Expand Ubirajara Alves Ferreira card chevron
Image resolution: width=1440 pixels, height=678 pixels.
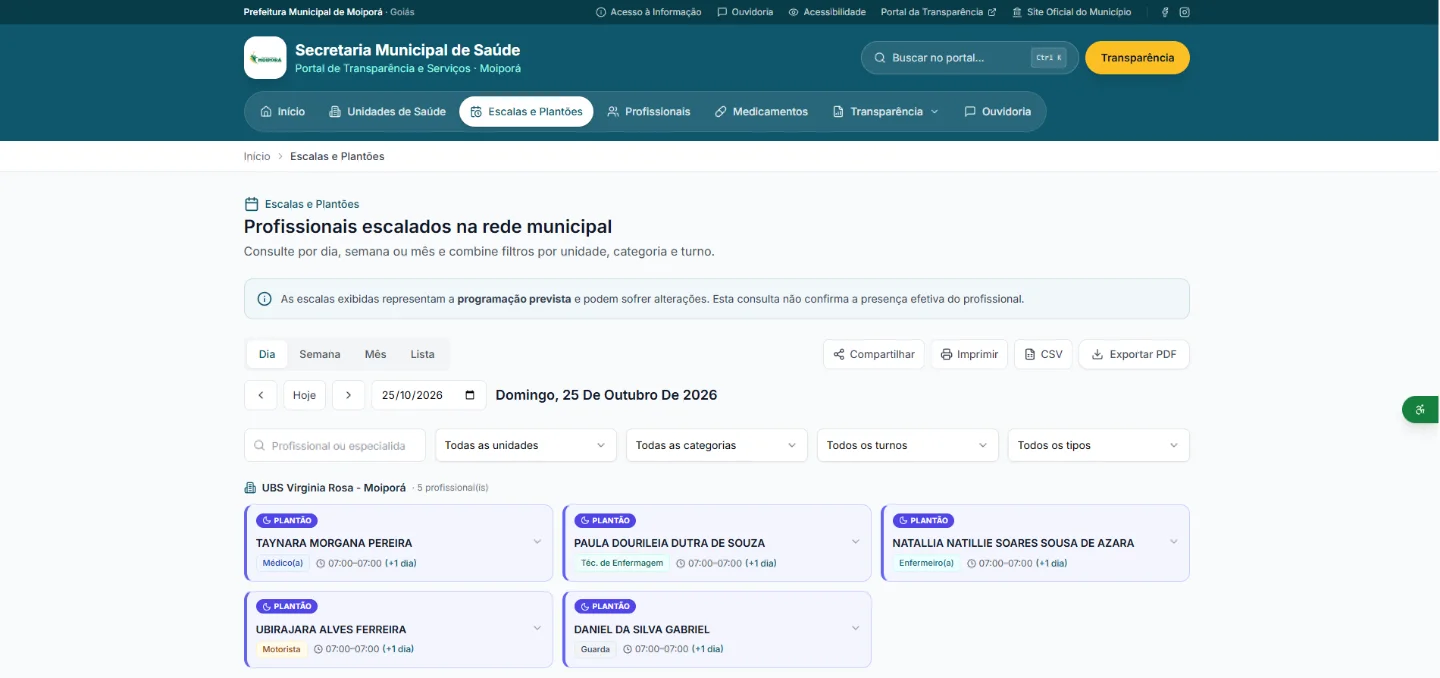537,628
